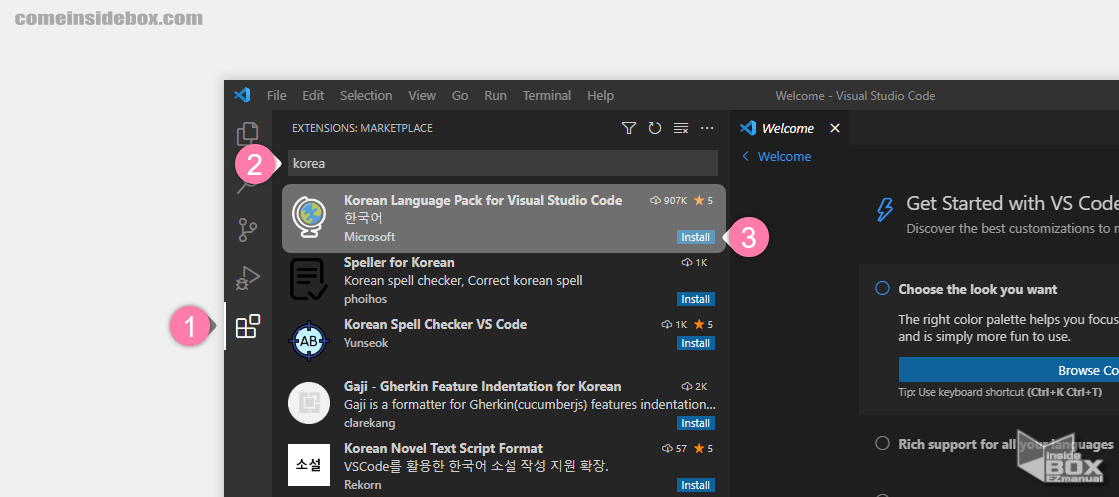Open Gaji Gherkin Feature Indentation title
This screenshot has width=1119, height=497.
coord(482,386)
